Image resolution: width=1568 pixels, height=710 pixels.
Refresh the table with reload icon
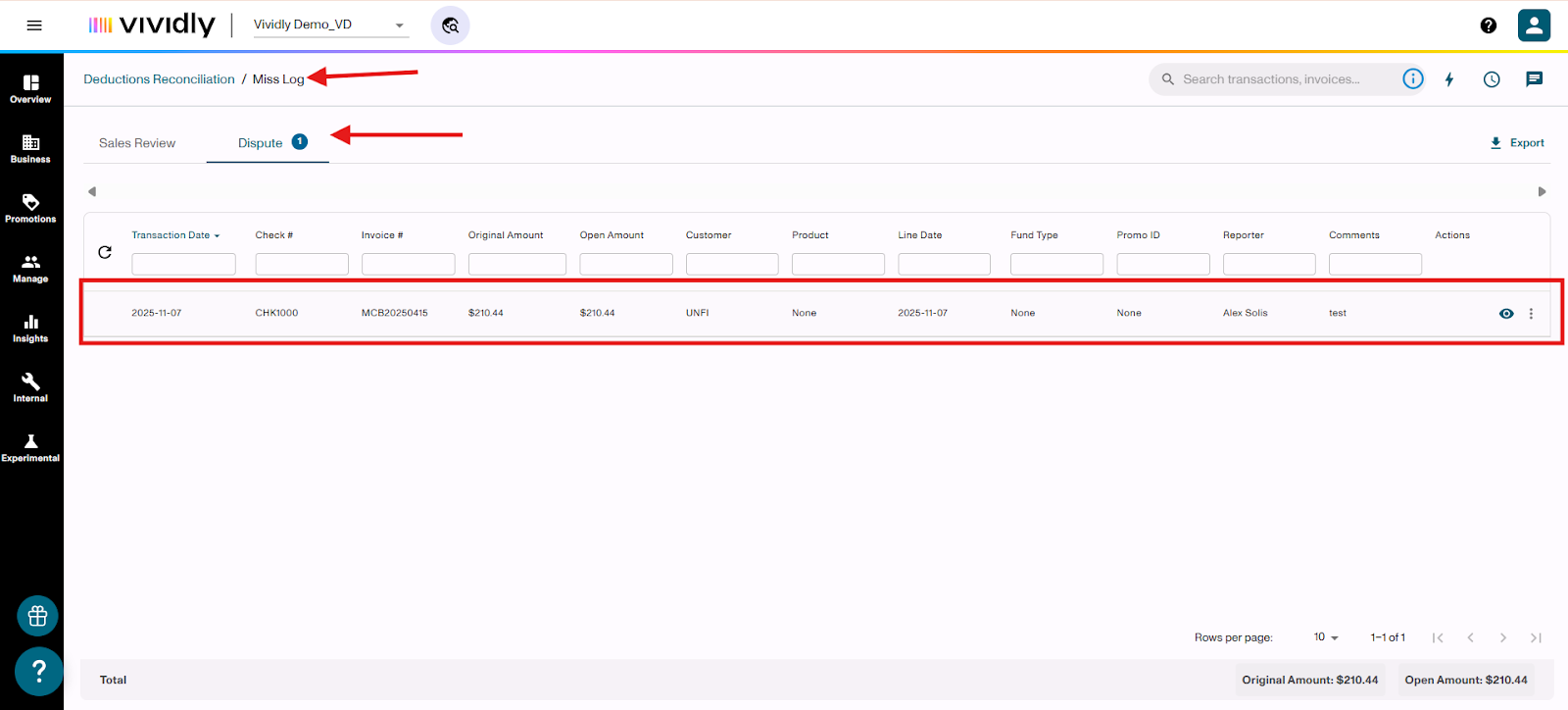[x=105, y=253]
